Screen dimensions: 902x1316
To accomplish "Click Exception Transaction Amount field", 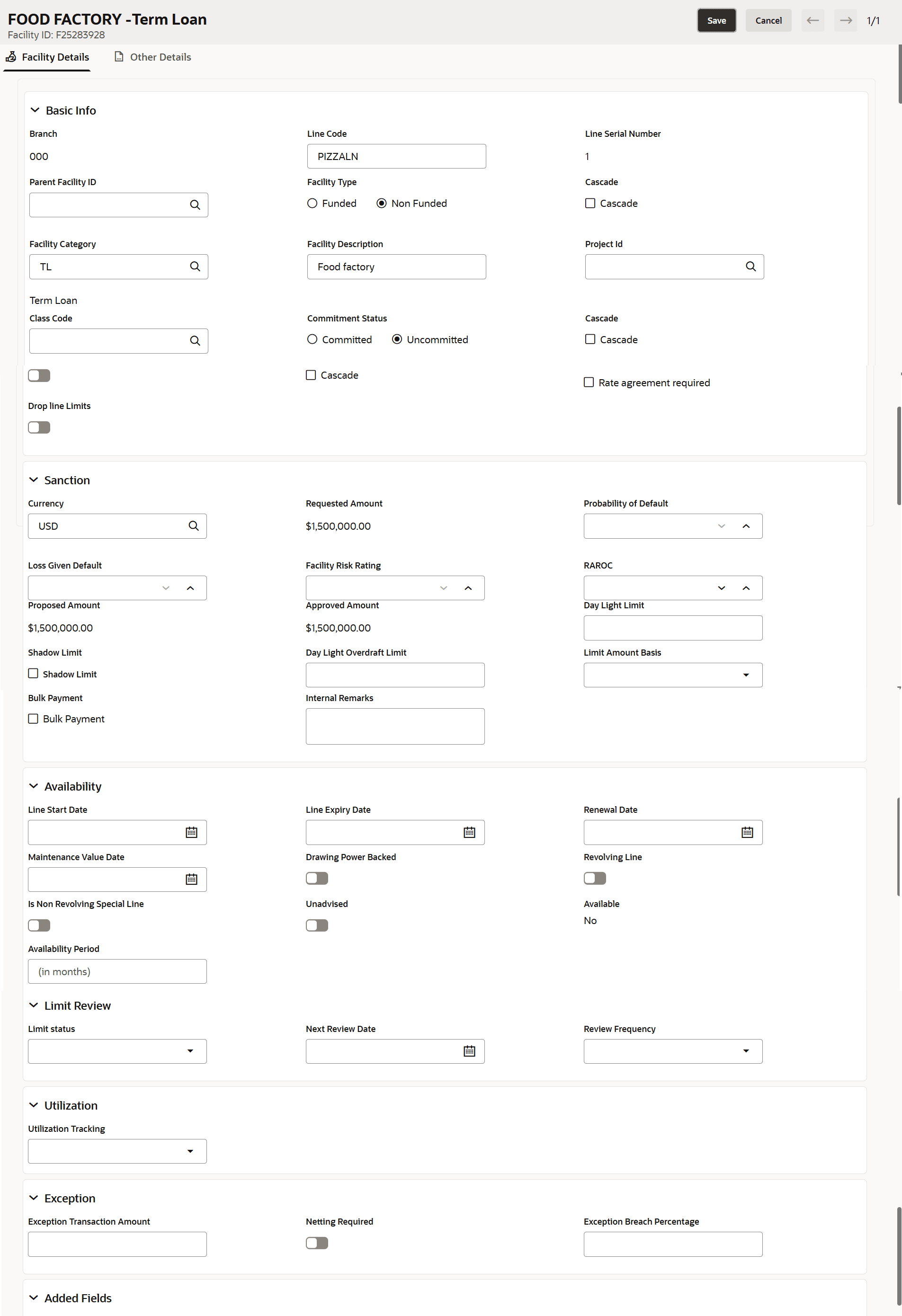I will coord(117,1244).
